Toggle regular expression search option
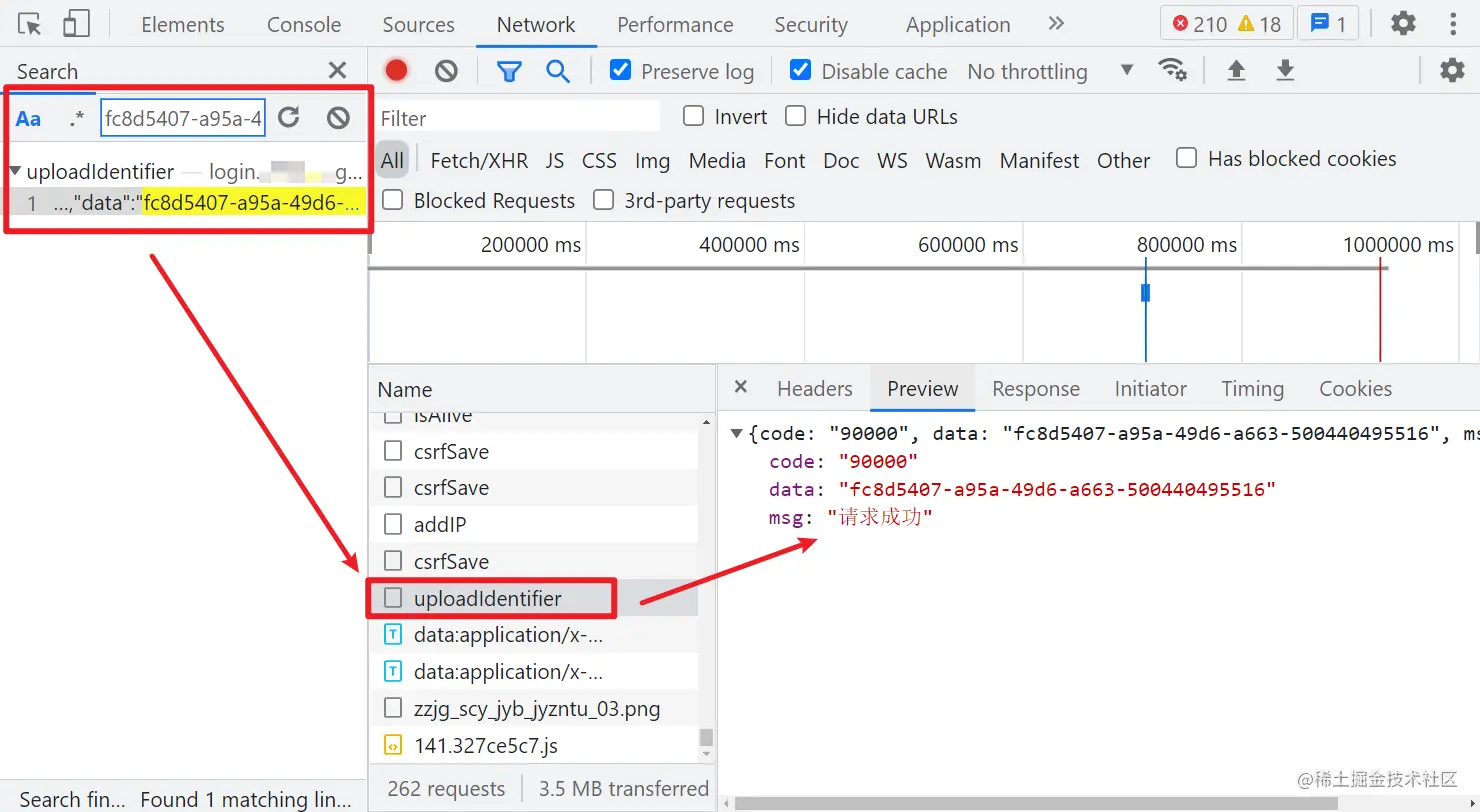Image resolution: width=1480 pixels, height=812 pixels. point(77,119)
